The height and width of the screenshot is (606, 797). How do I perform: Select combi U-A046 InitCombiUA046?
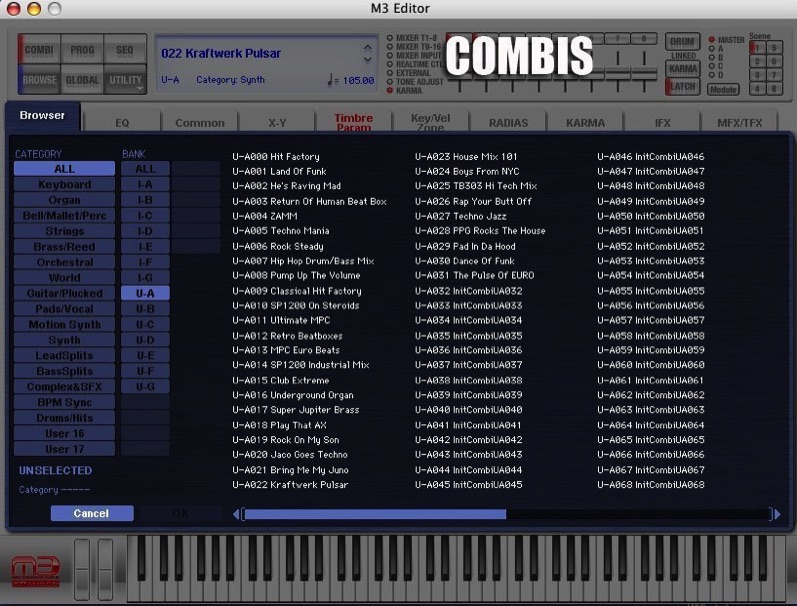[651, 157]
